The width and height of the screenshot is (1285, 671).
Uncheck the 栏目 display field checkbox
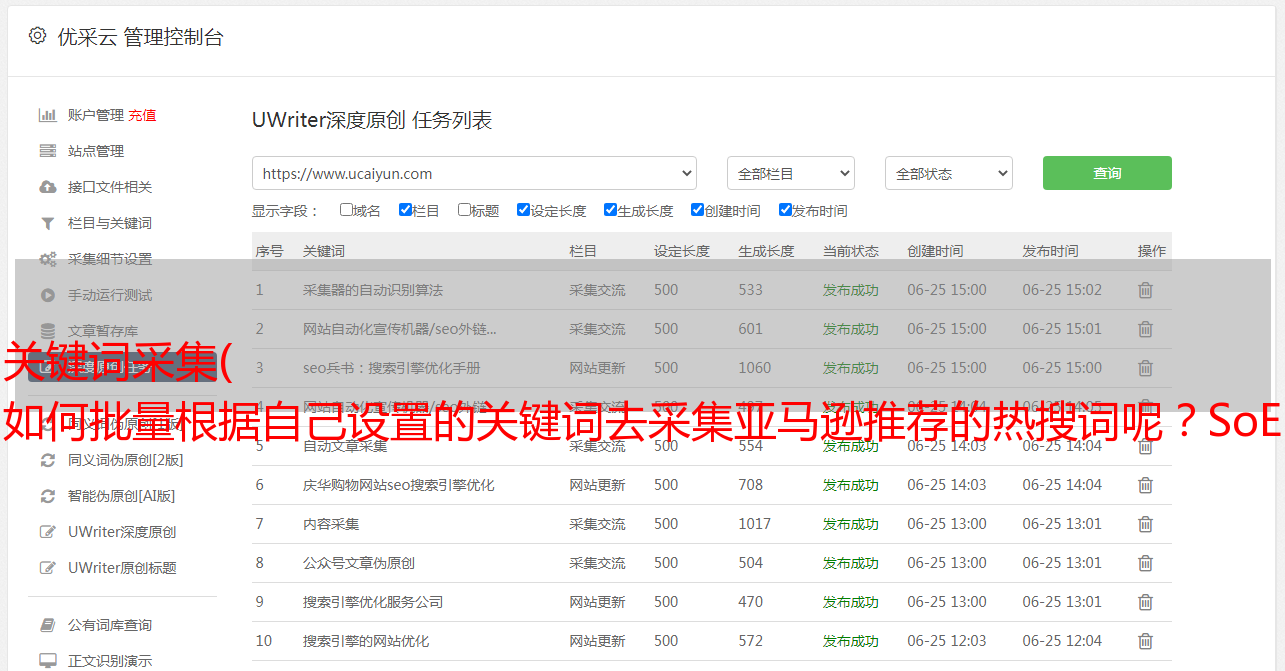coord(405,210)
